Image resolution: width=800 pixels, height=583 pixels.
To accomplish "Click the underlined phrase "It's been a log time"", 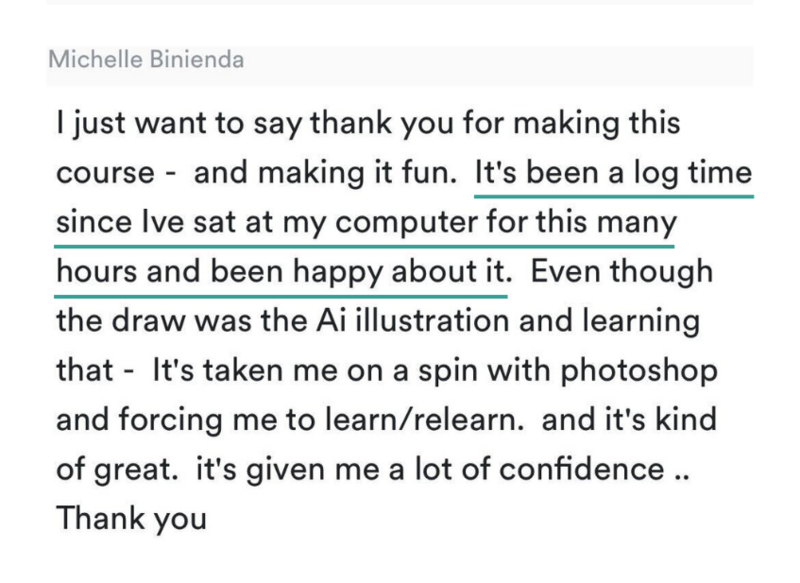I will [613, 173].
